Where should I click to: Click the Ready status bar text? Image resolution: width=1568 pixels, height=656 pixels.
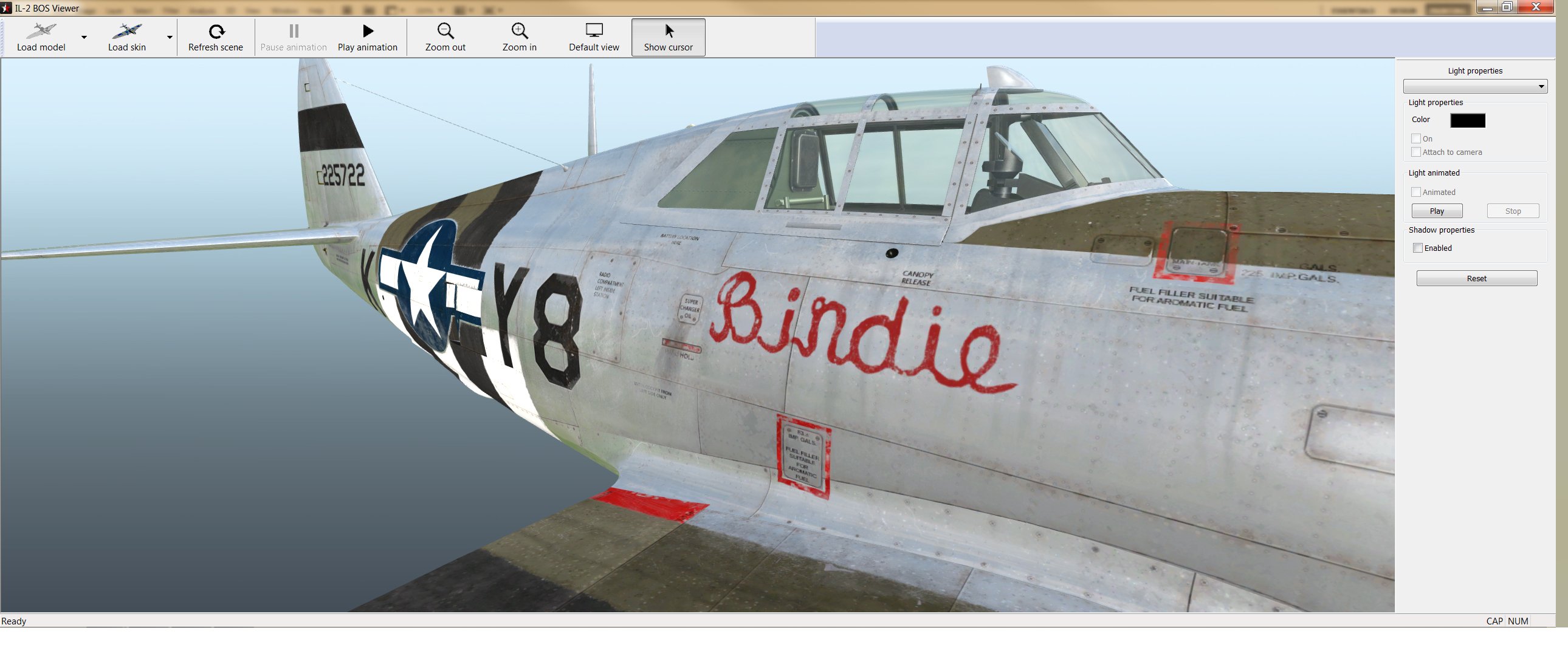[13, 621]
